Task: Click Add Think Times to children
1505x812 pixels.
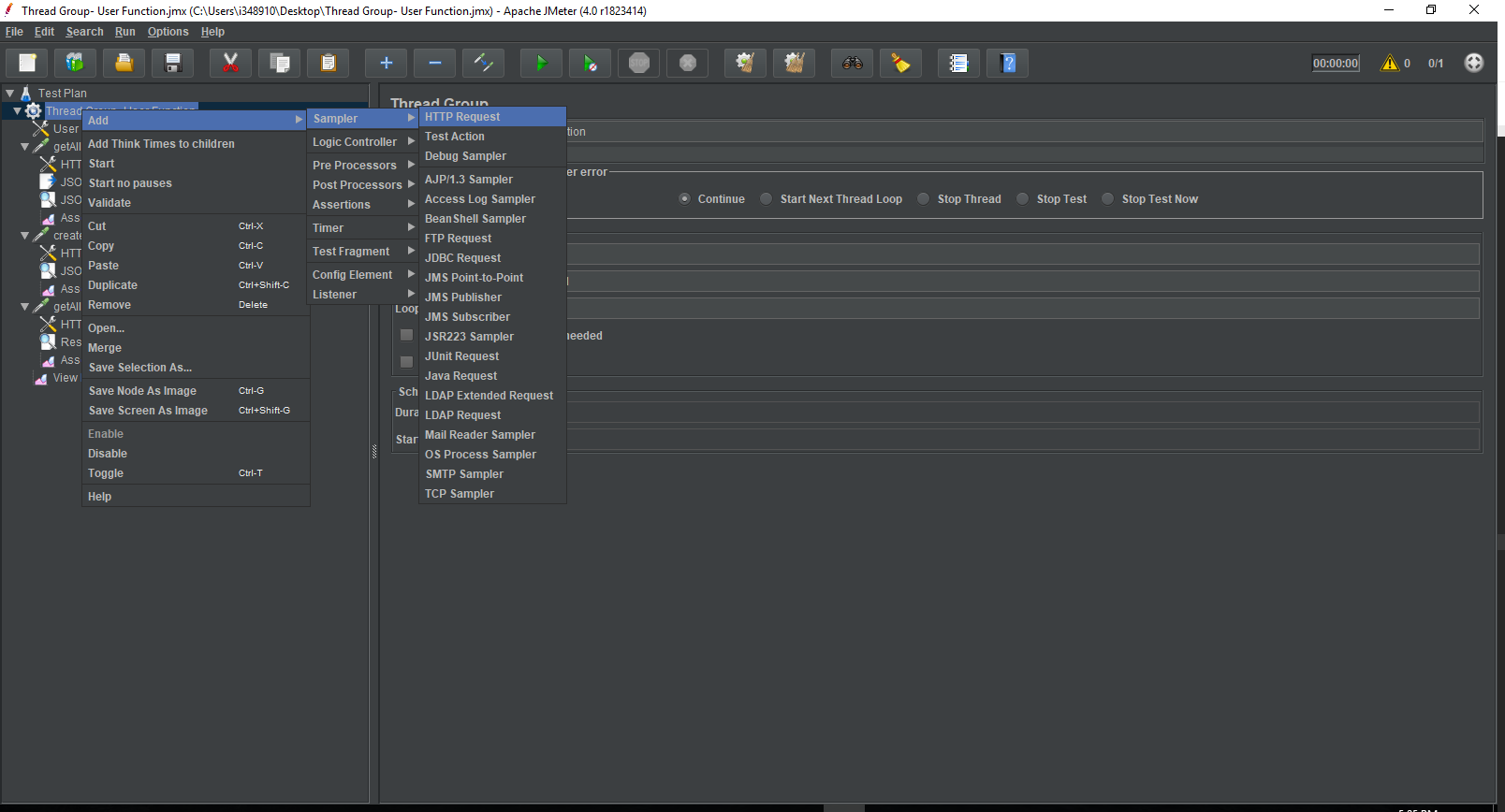Action: pyautogui.click(x=196, y=144)
